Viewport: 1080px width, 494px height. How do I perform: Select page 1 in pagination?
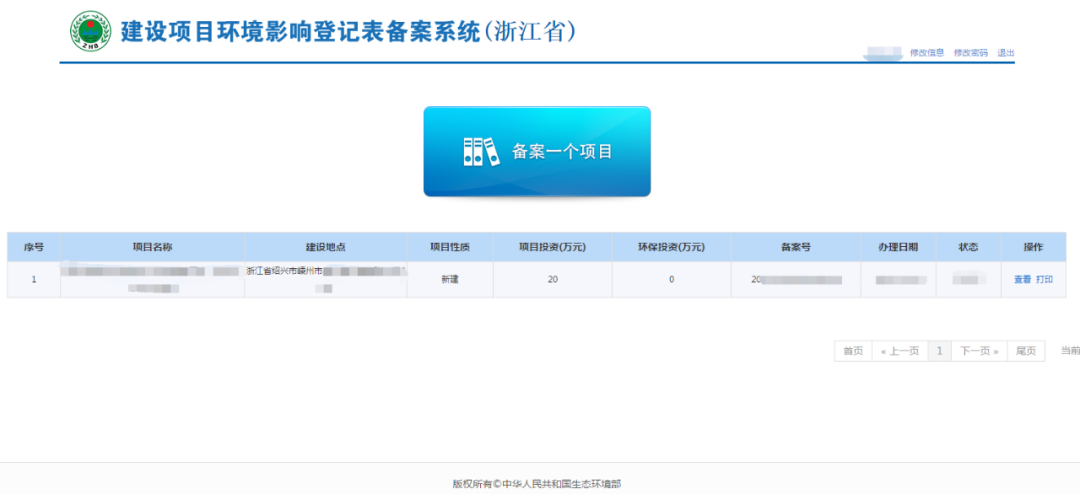coord(939,351)
